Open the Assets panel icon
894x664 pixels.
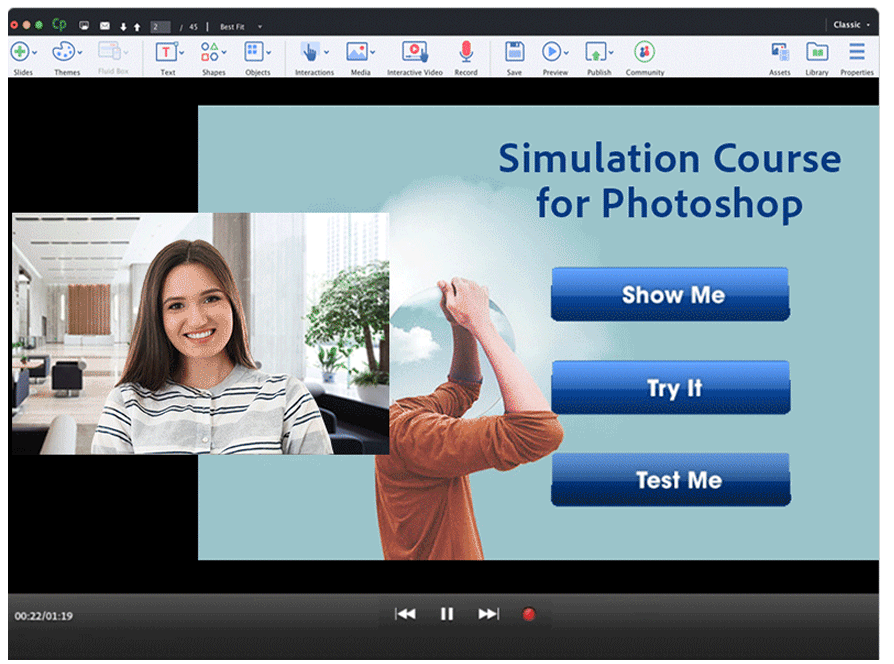click(780, 52)
